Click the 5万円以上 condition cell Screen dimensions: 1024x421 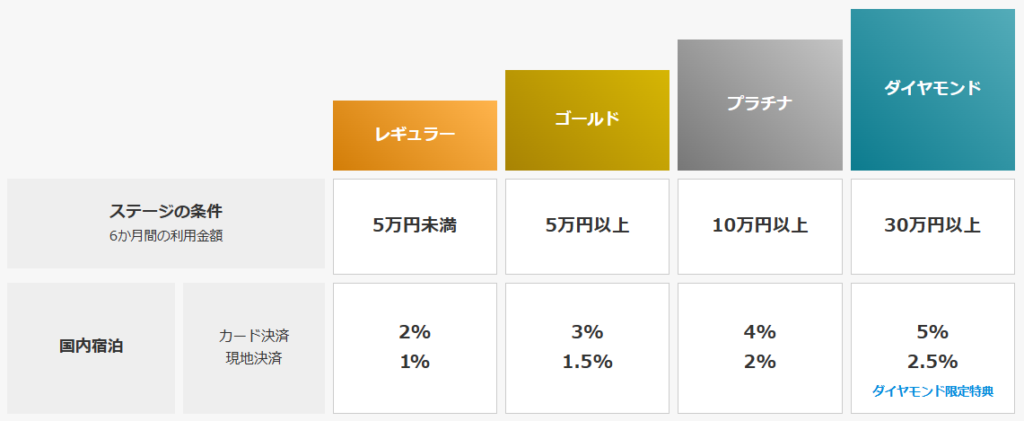coord(587,225)
